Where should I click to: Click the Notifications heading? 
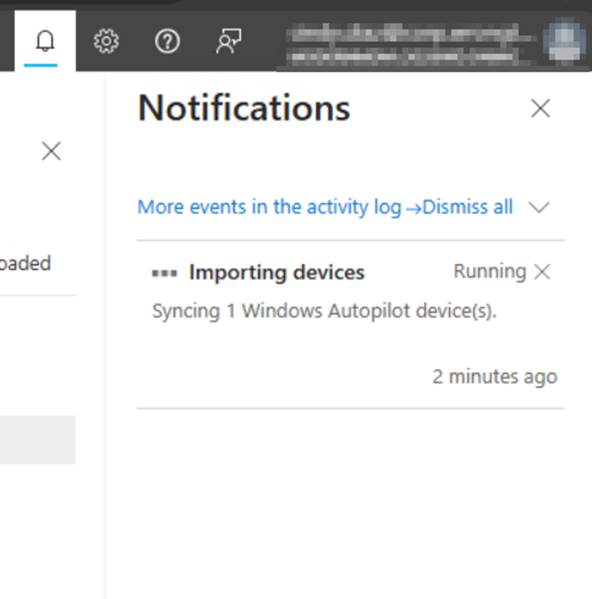[x=244, y=108]
